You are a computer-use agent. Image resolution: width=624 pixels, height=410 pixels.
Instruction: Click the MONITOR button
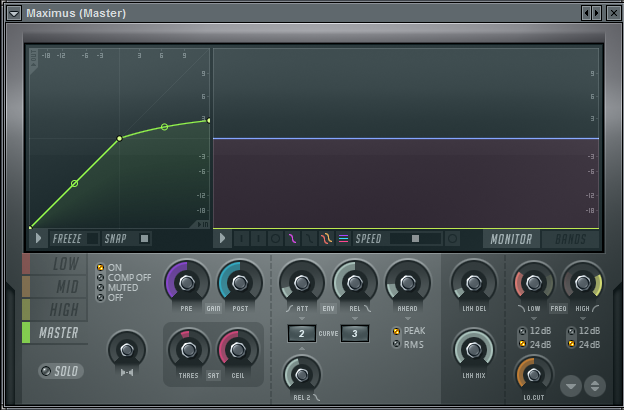(x=510, y=239)
